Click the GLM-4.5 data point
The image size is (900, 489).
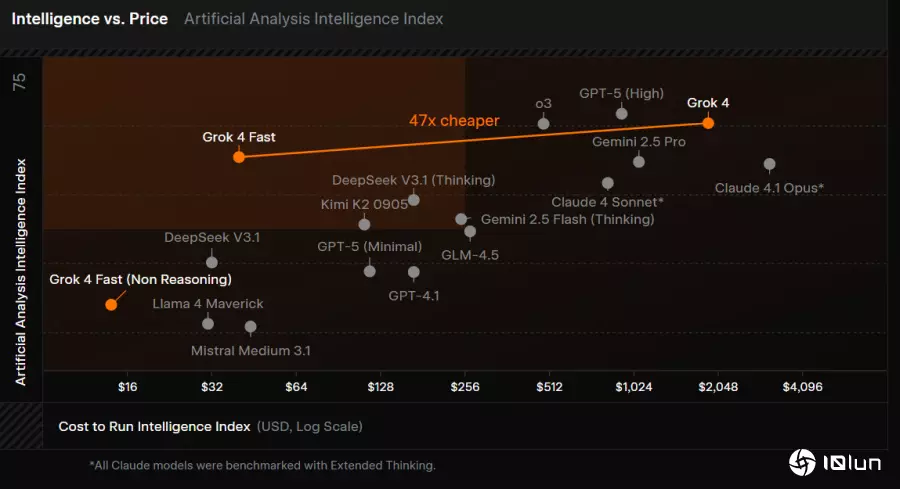pos(470,232)
